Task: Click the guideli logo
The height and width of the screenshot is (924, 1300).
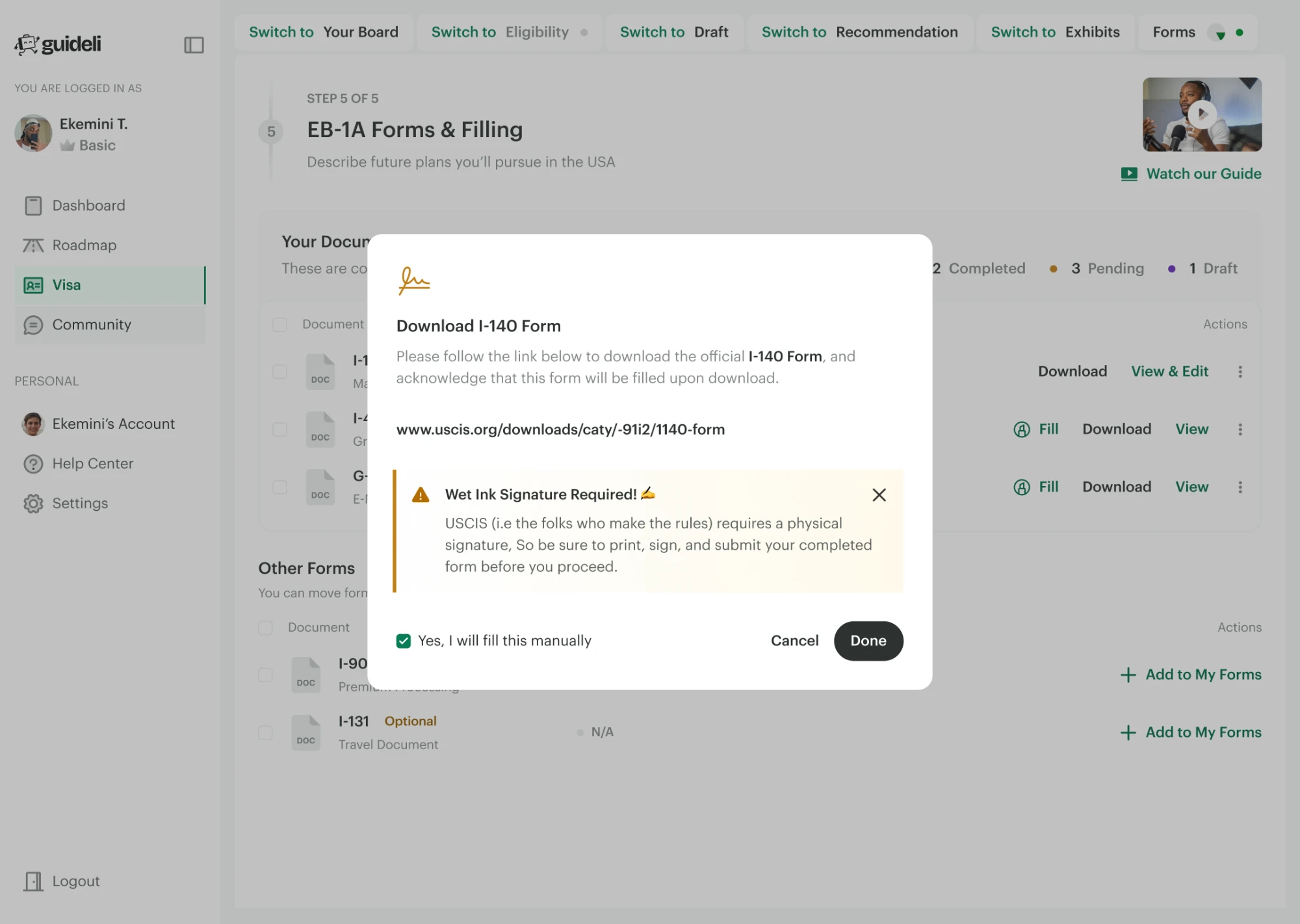Action: pyautogui.click(x=58, y=44)
